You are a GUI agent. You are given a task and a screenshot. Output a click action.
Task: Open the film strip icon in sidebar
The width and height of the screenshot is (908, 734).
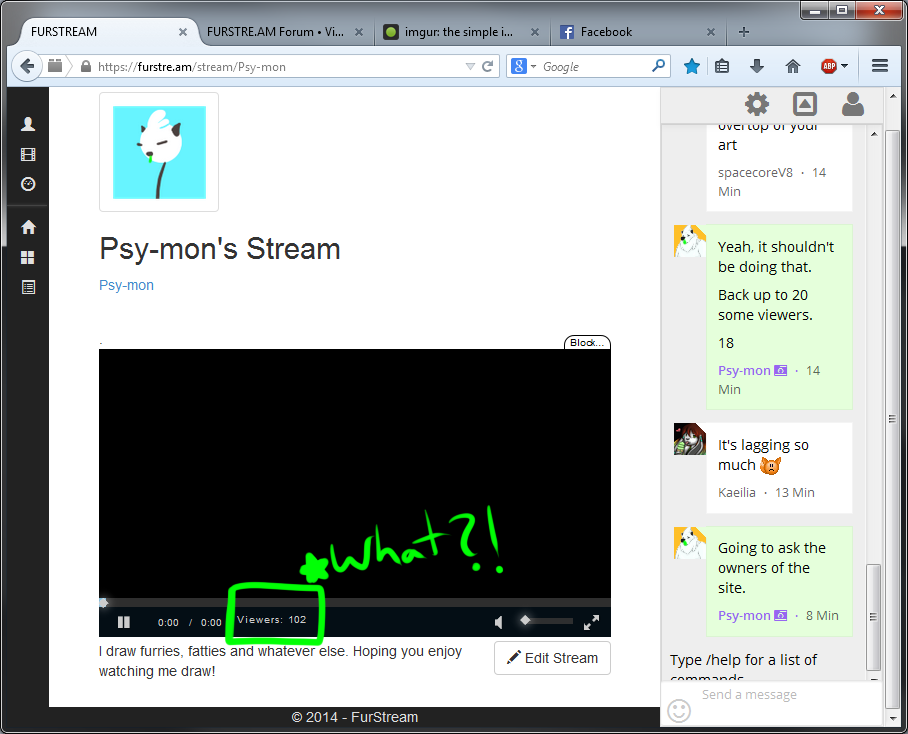tap(28, 155)
